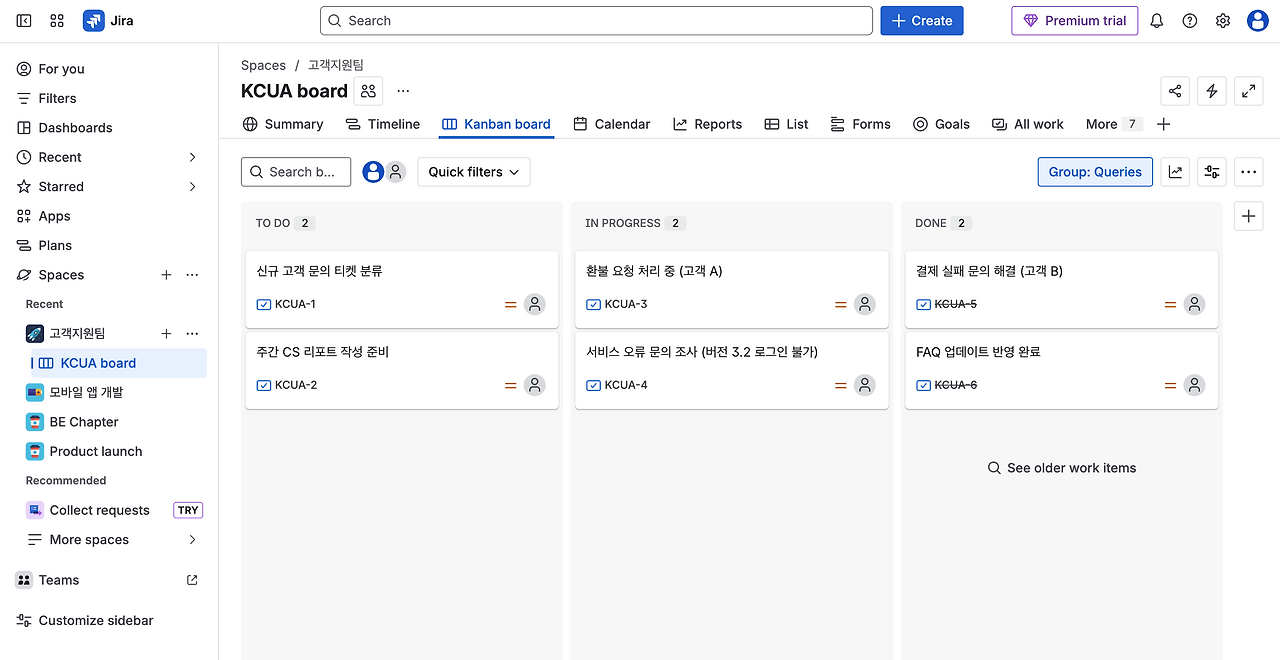The height and width of the screenshot is (660, 1280).
Task: Open the view settings sliders icon
Action: coord(1212,172)
